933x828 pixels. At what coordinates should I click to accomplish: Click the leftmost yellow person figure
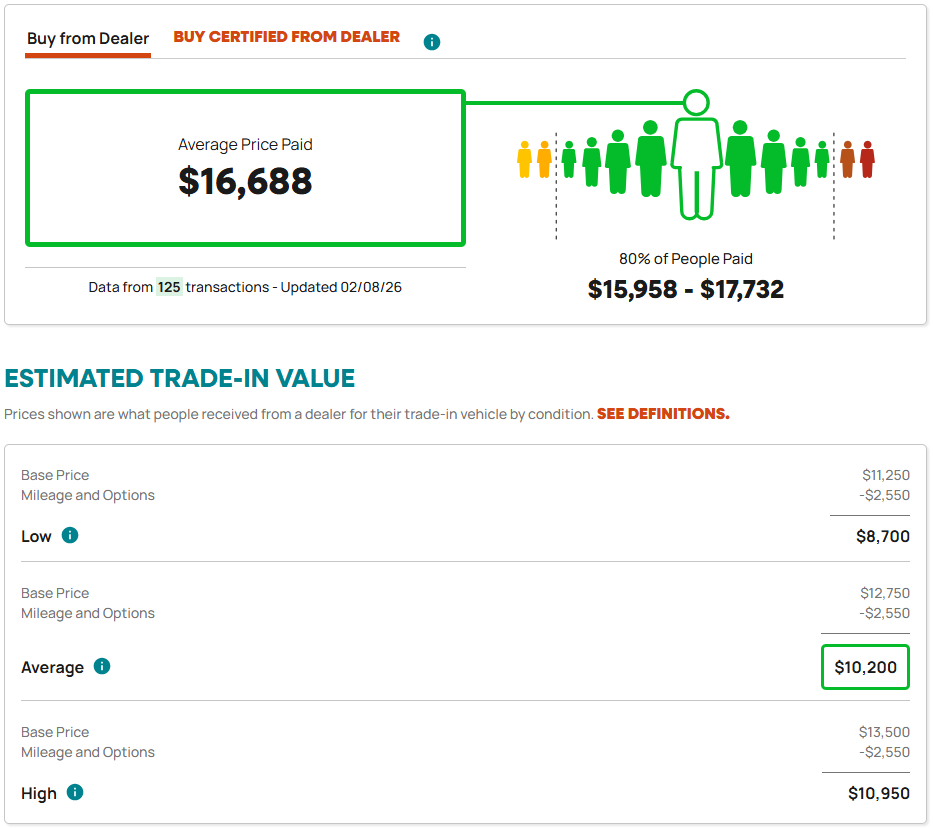(x=524, y=160)
